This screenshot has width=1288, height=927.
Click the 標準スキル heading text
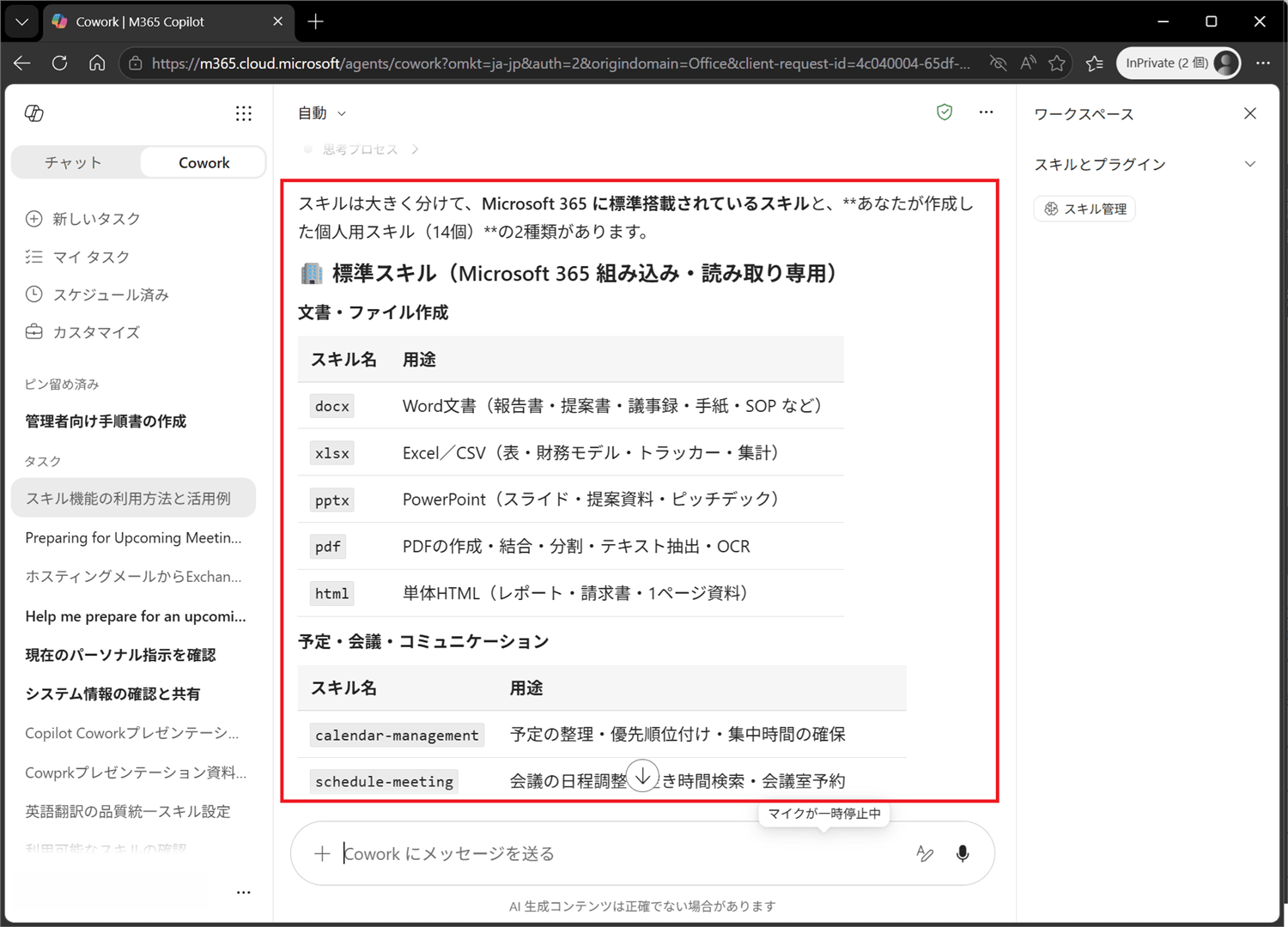584,274
